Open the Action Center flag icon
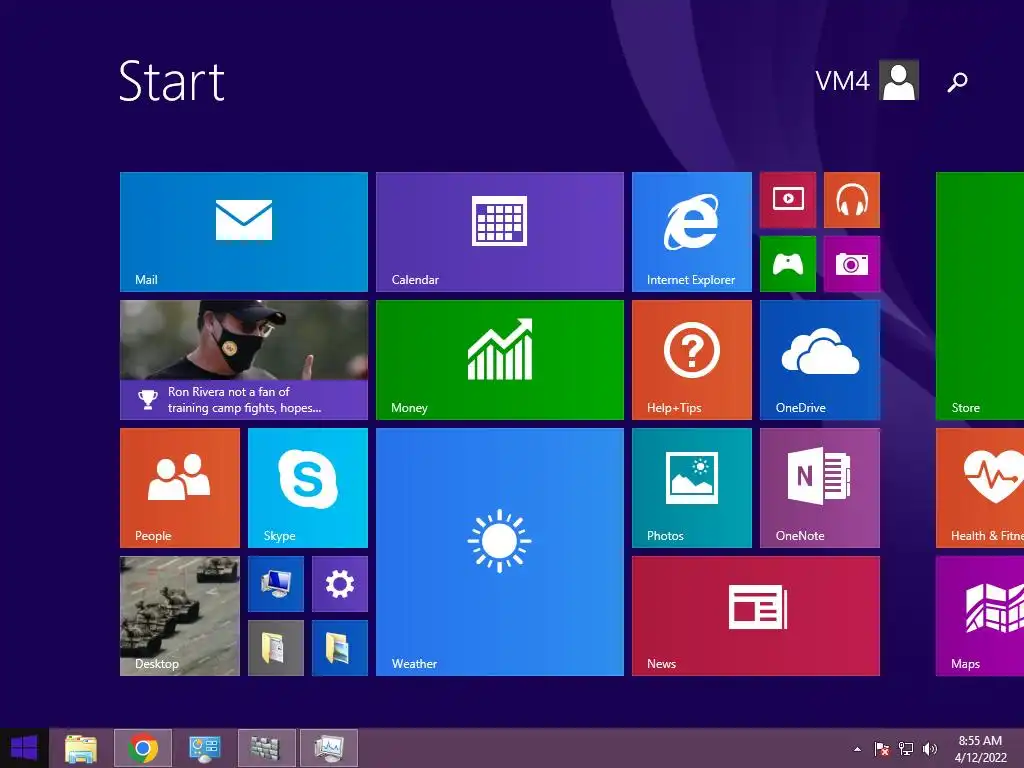Viewport: 1024px width, 768px height. (x=881, y=749)
